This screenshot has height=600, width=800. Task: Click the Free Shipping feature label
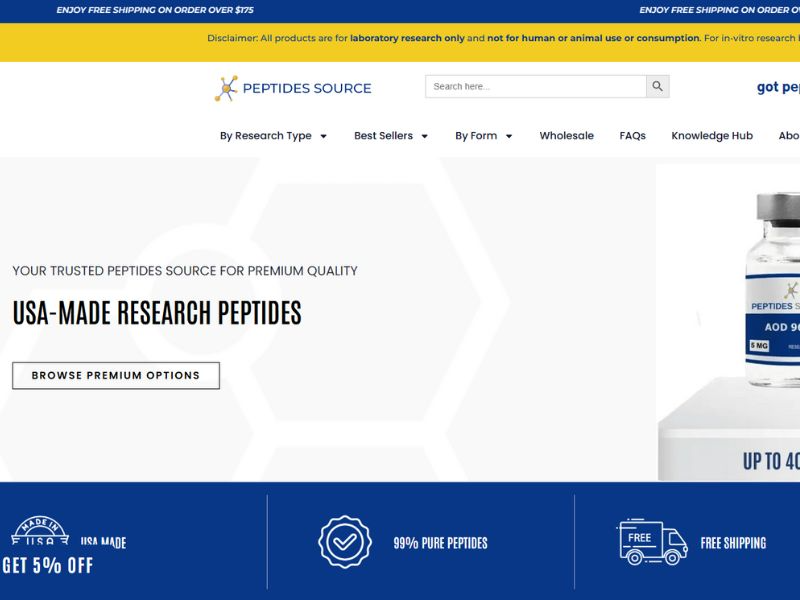click(x=733, y=543)
